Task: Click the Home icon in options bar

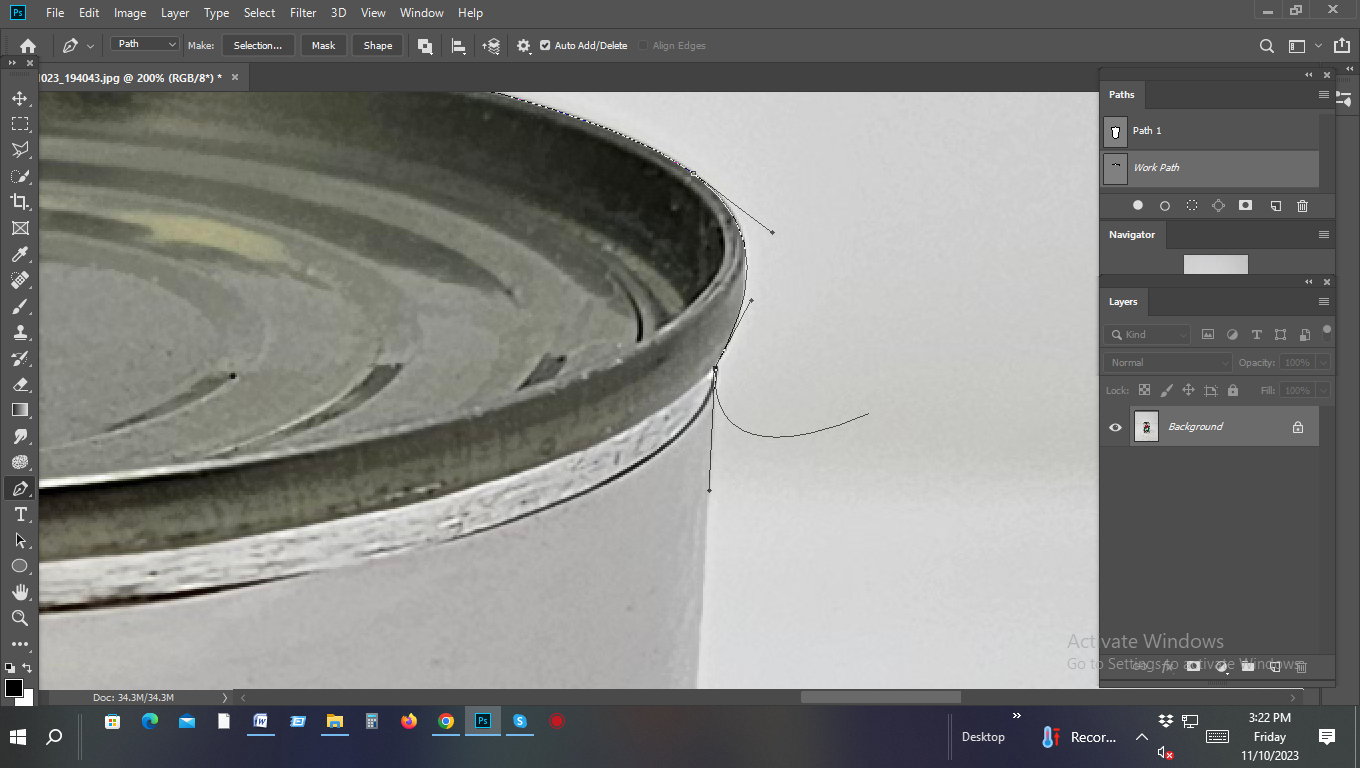Action: pyautogui.click(x=28, y=45)
